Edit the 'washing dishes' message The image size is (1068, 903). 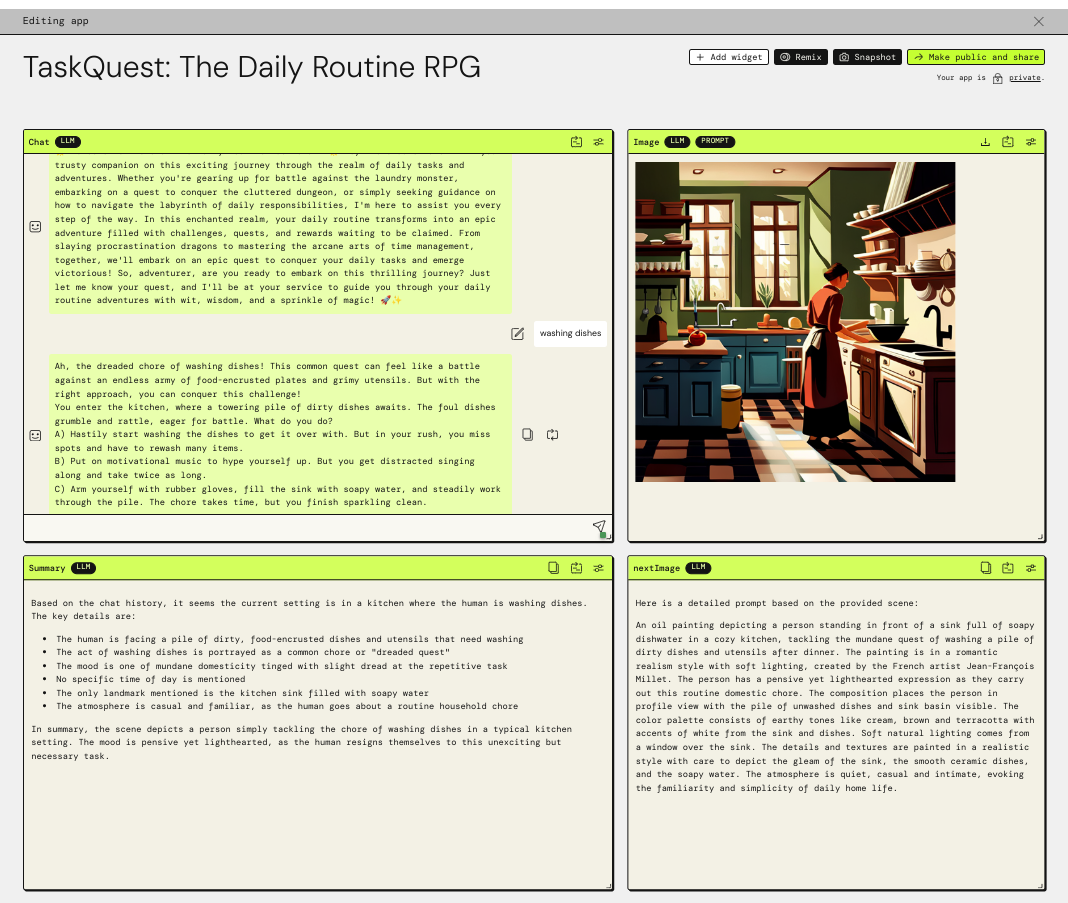pyautogui.click(x=518, y=334)
